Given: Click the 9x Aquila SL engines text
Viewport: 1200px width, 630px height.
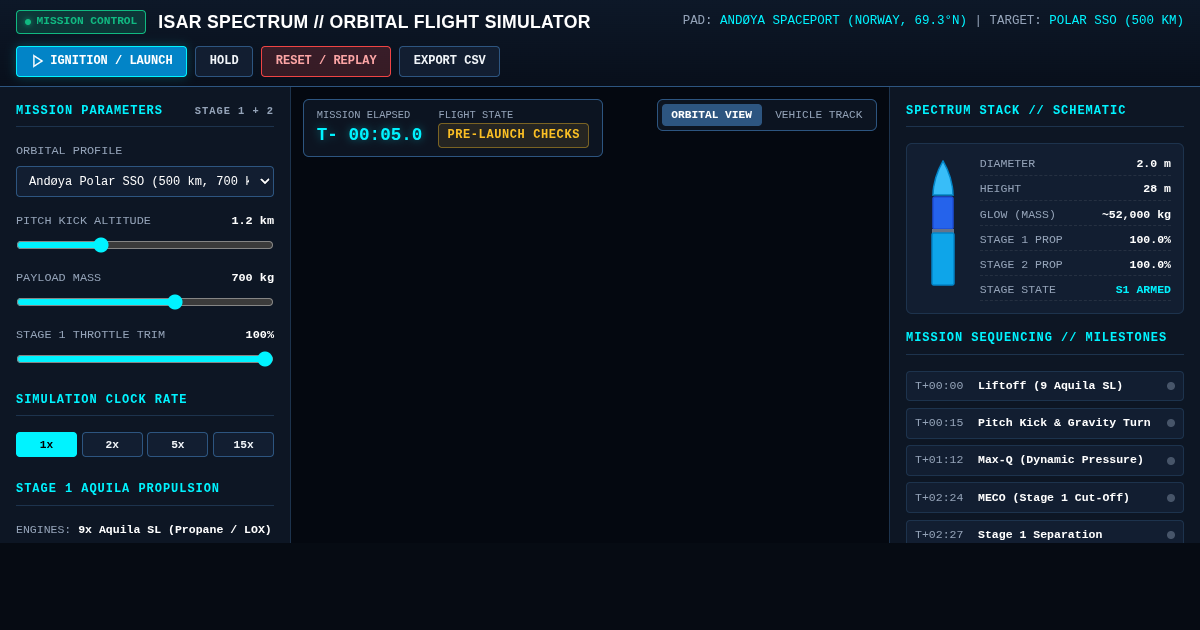Looking at the screenshot, I should click(x=175, y=530).
